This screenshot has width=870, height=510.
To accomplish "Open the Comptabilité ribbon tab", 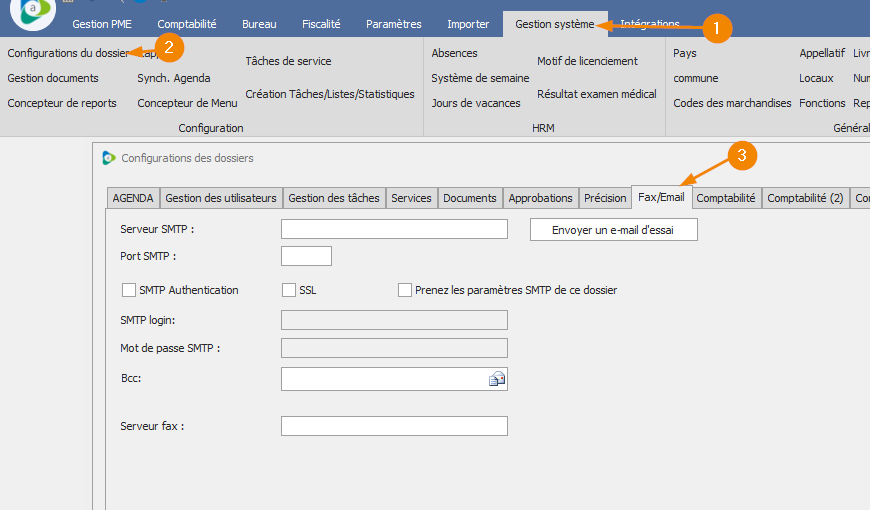I will click(187, 24).
